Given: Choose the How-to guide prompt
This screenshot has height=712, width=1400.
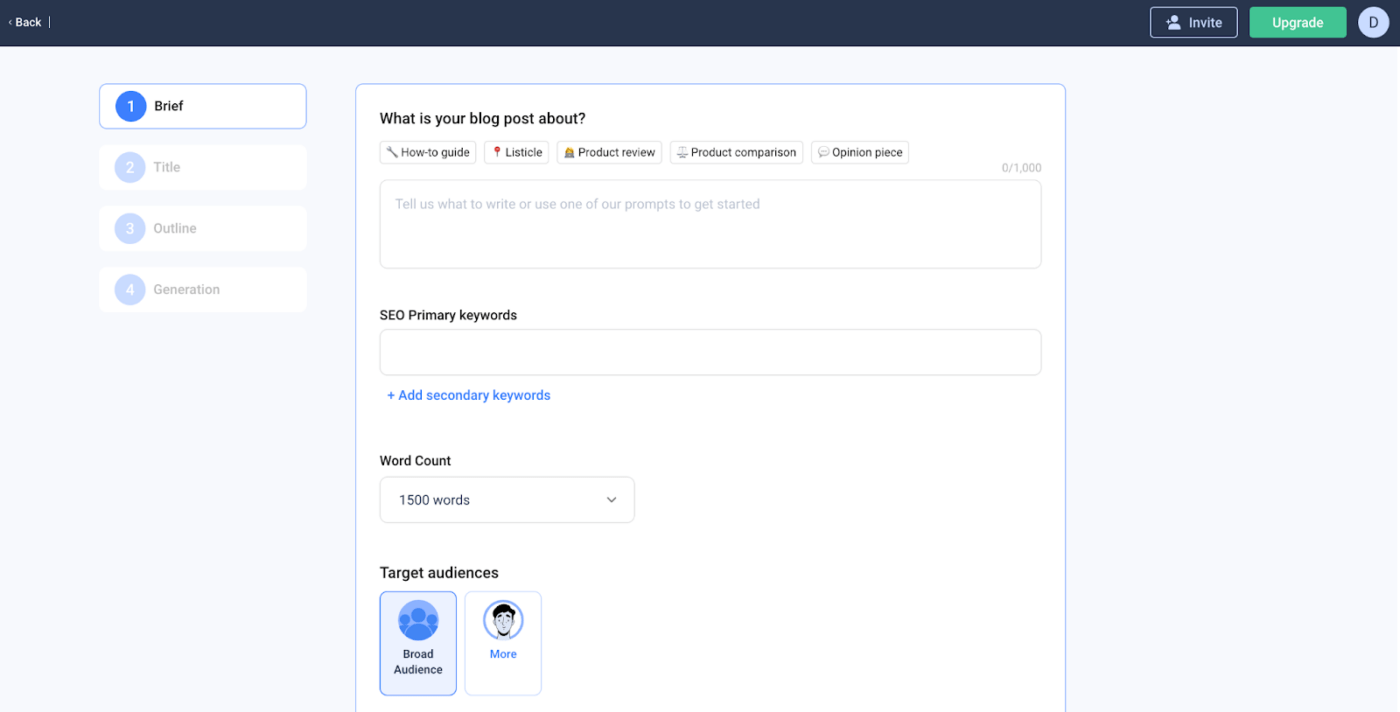Looking at the screenshot, I should click(428, 152).
